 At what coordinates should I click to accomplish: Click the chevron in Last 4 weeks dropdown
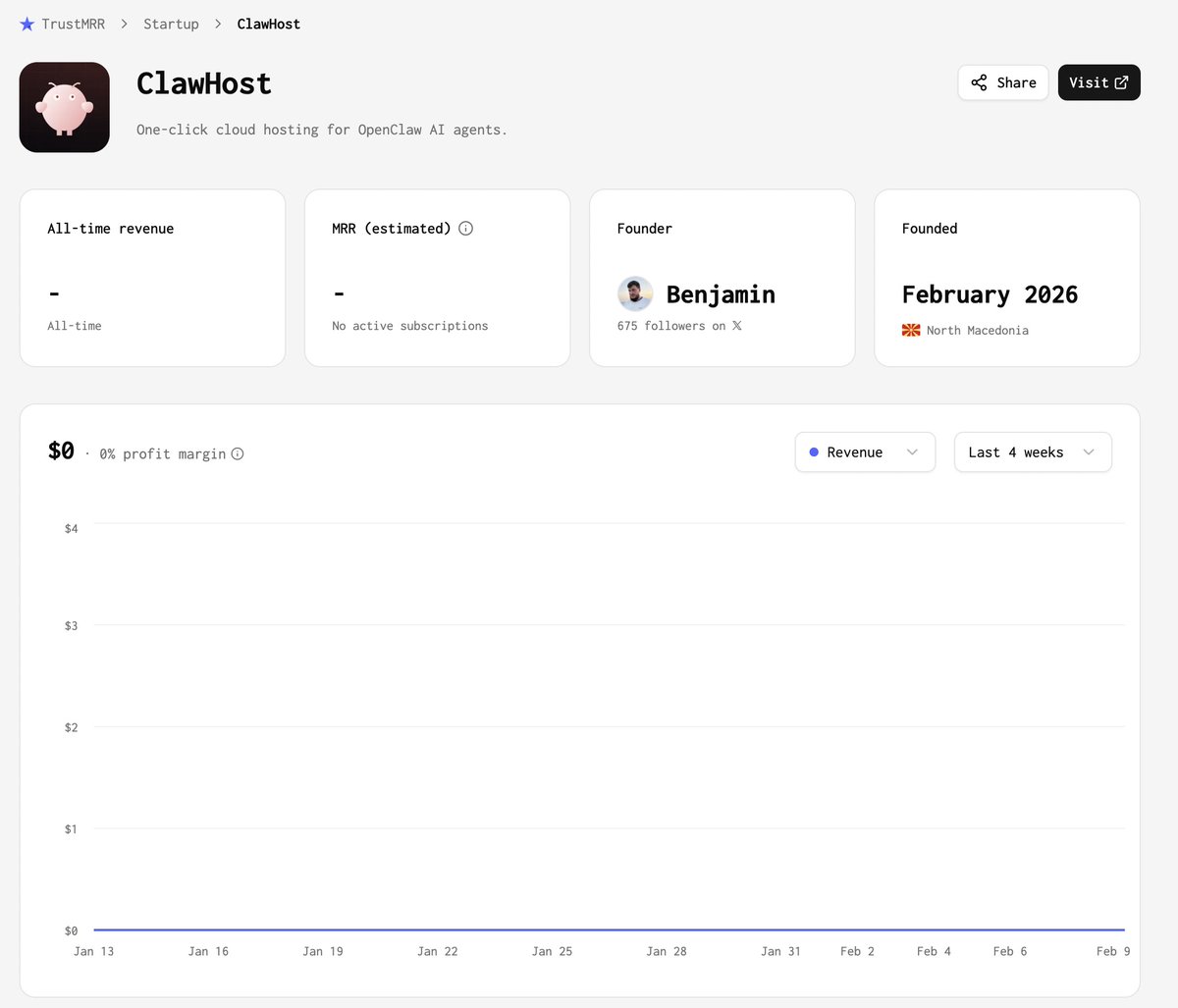click(x=1089, y=452)
